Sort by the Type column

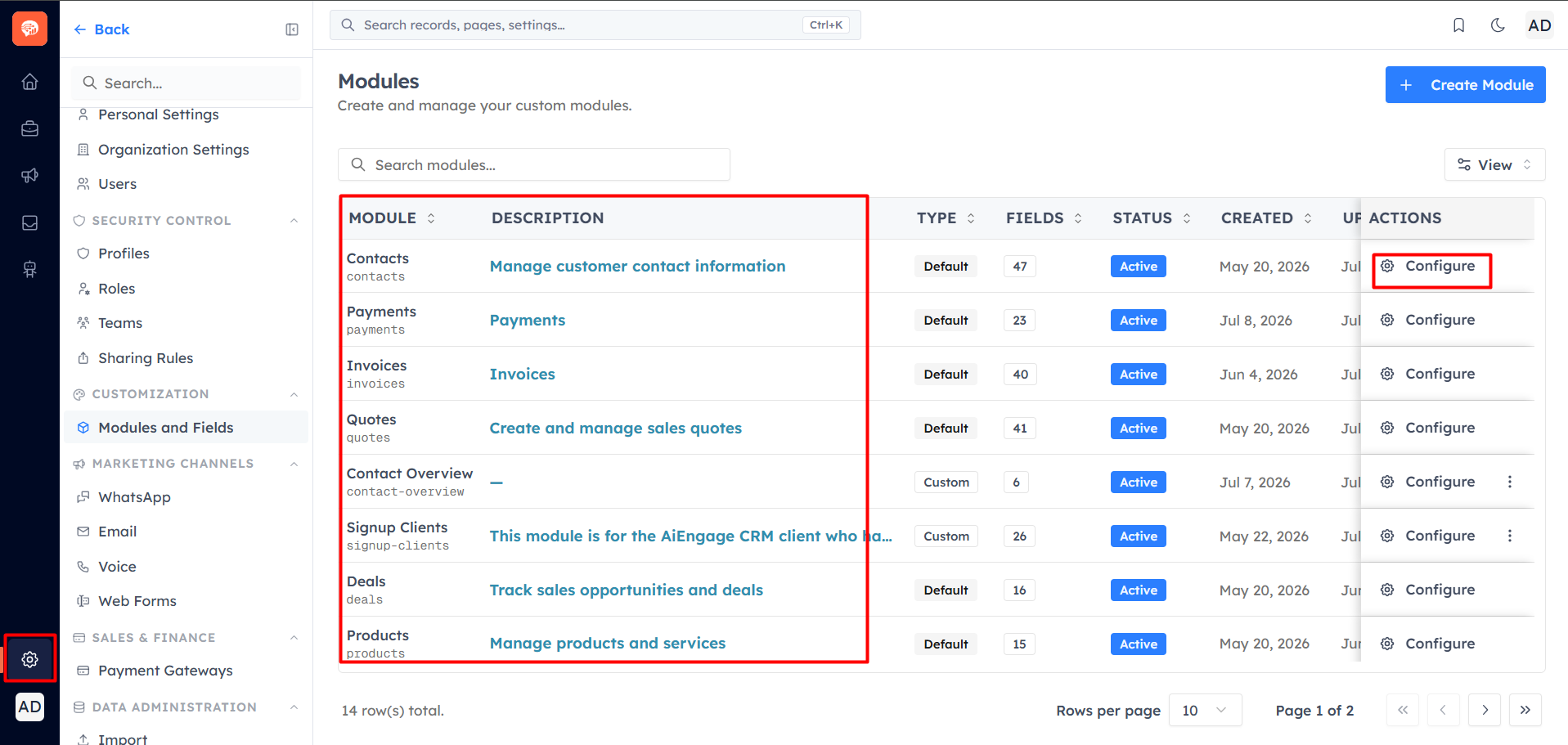[x=946, y=218]
